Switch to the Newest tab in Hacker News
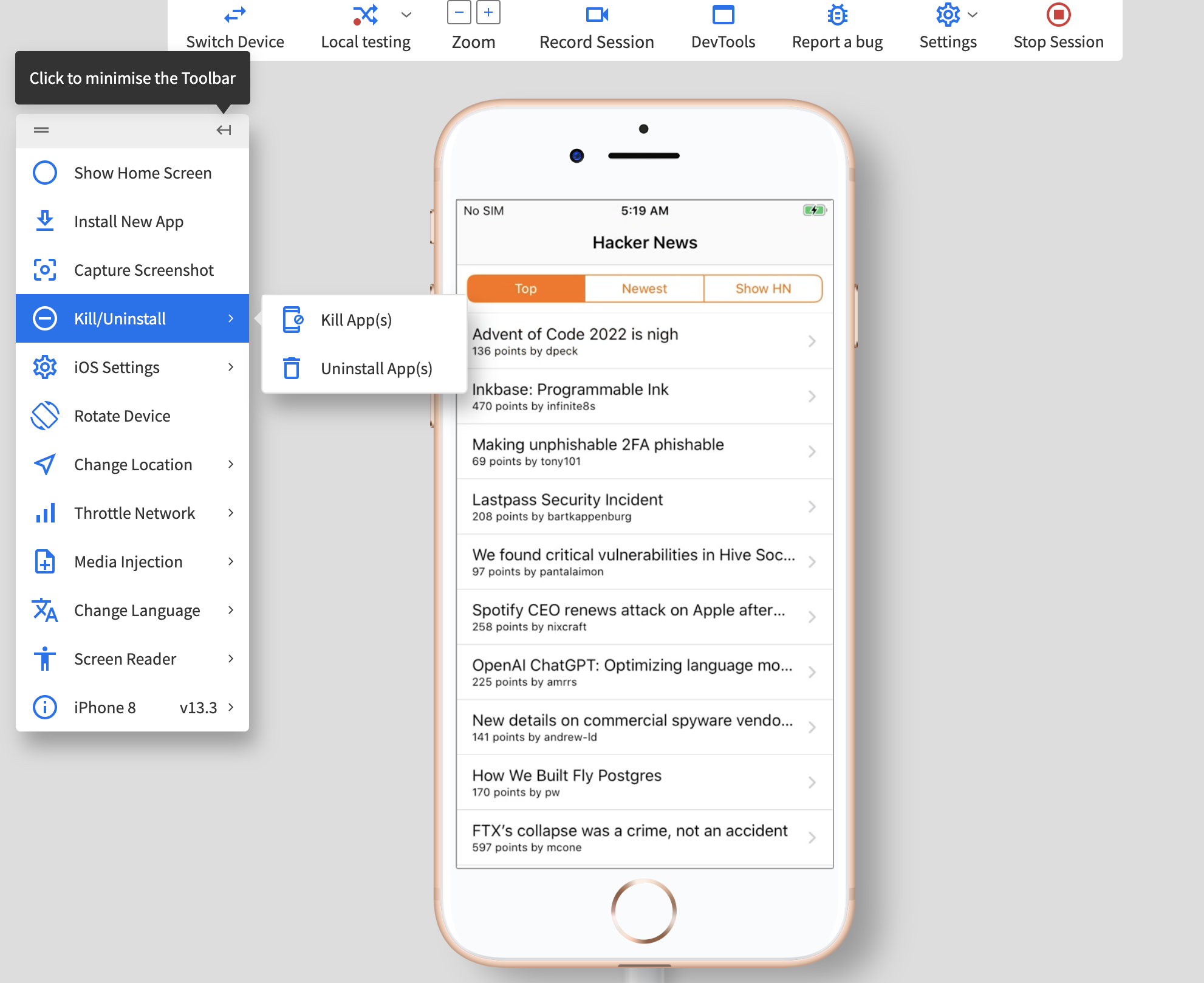This screenshot has width=1204, height=983. [643, 288]
